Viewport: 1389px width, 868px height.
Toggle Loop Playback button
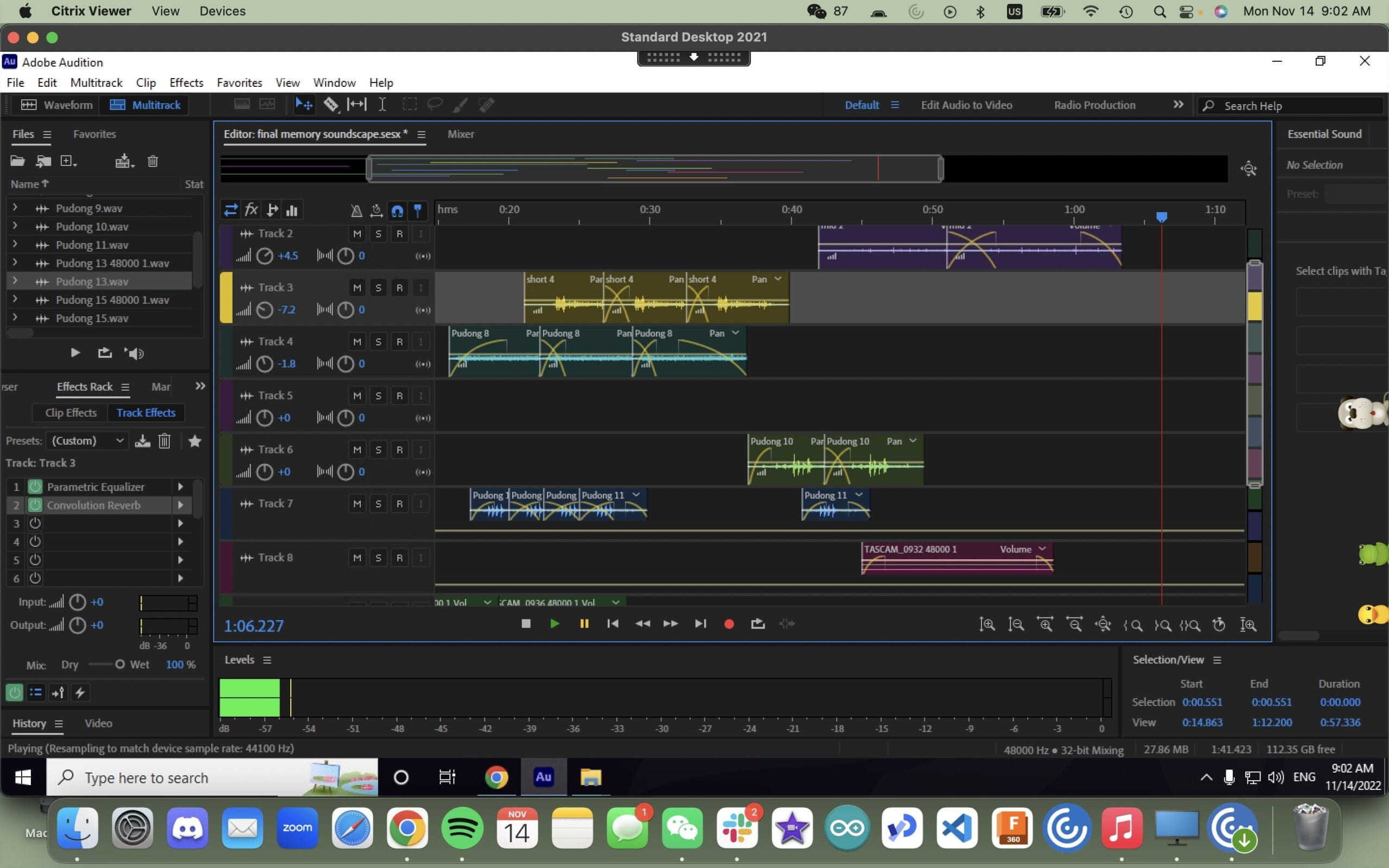pyautogui.click(x=757, y=623)
